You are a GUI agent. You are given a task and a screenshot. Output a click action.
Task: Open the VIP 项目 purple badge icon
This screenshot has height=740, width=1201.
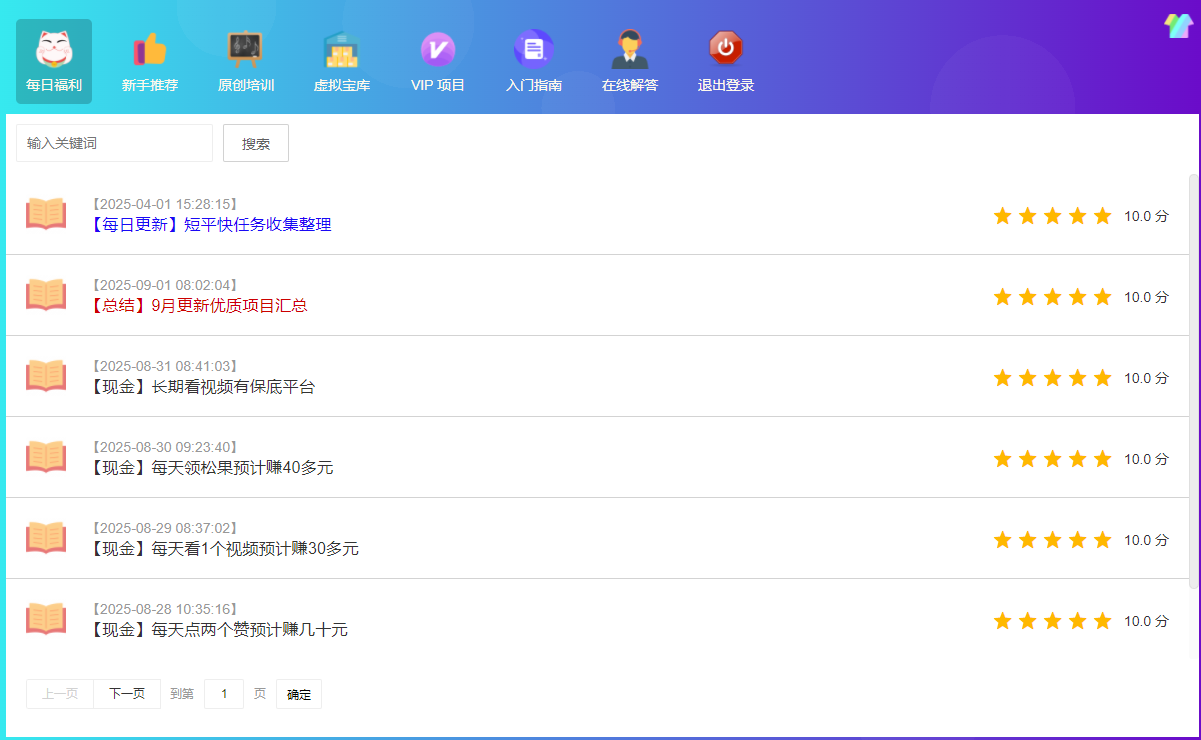coord(438,50)
